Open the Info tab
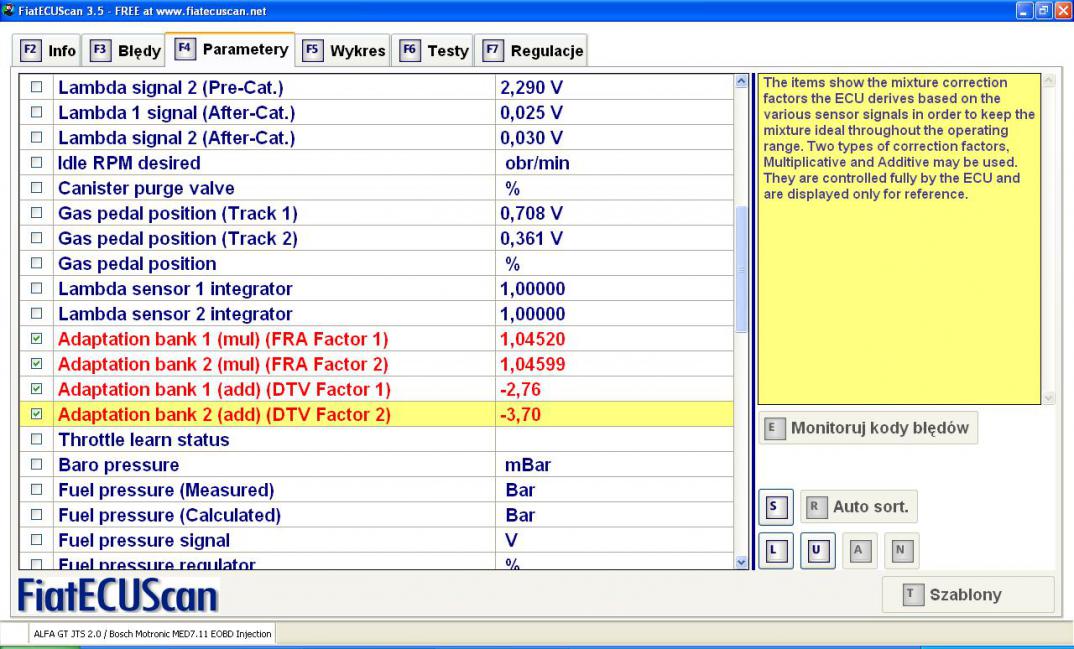Image resolution: width=1074 pixels, height=649 pixels. pos(47,51)
